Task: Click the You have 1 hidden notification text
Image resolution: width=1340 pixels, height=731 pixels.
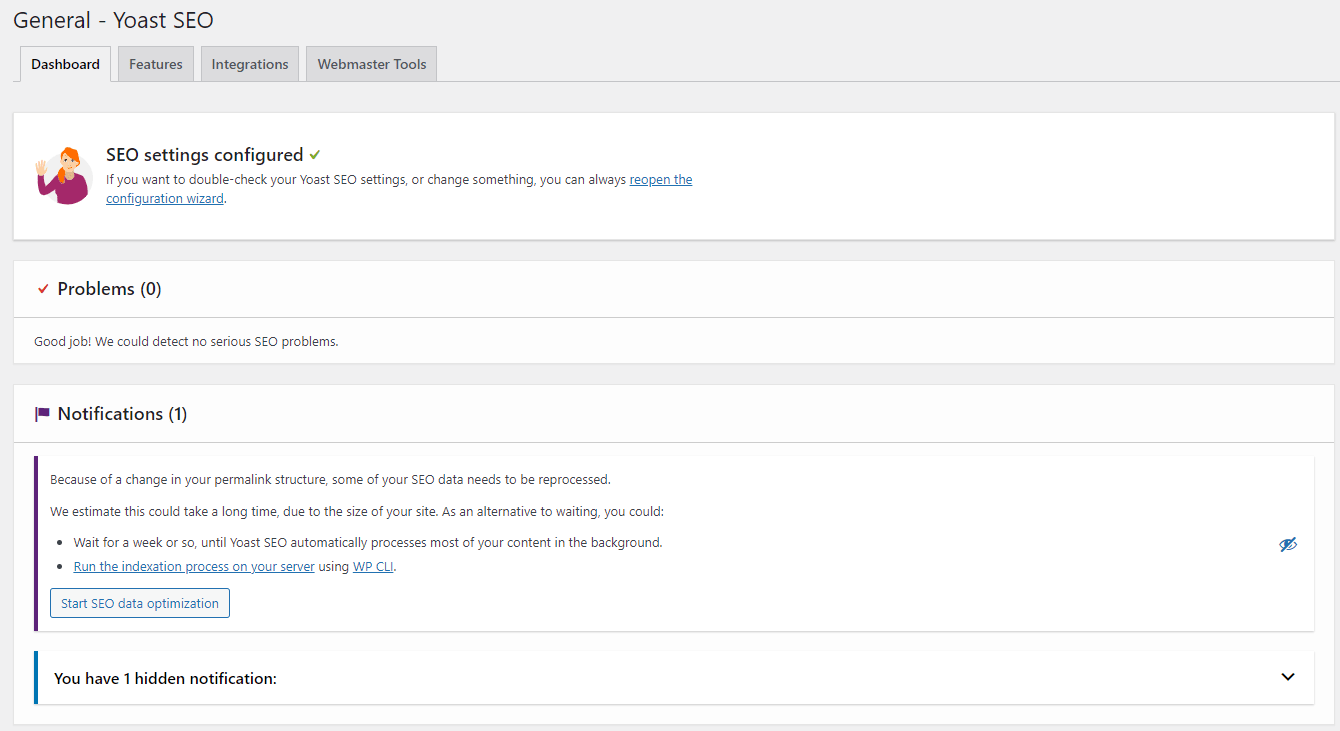Action: point(165,678)
